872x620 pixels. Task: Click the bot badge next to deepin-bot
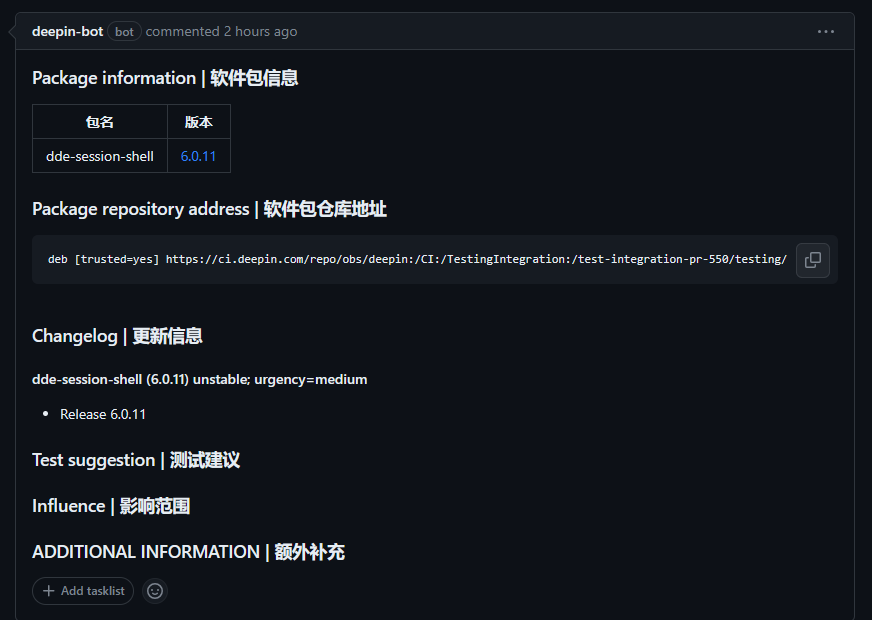point(124,31)
